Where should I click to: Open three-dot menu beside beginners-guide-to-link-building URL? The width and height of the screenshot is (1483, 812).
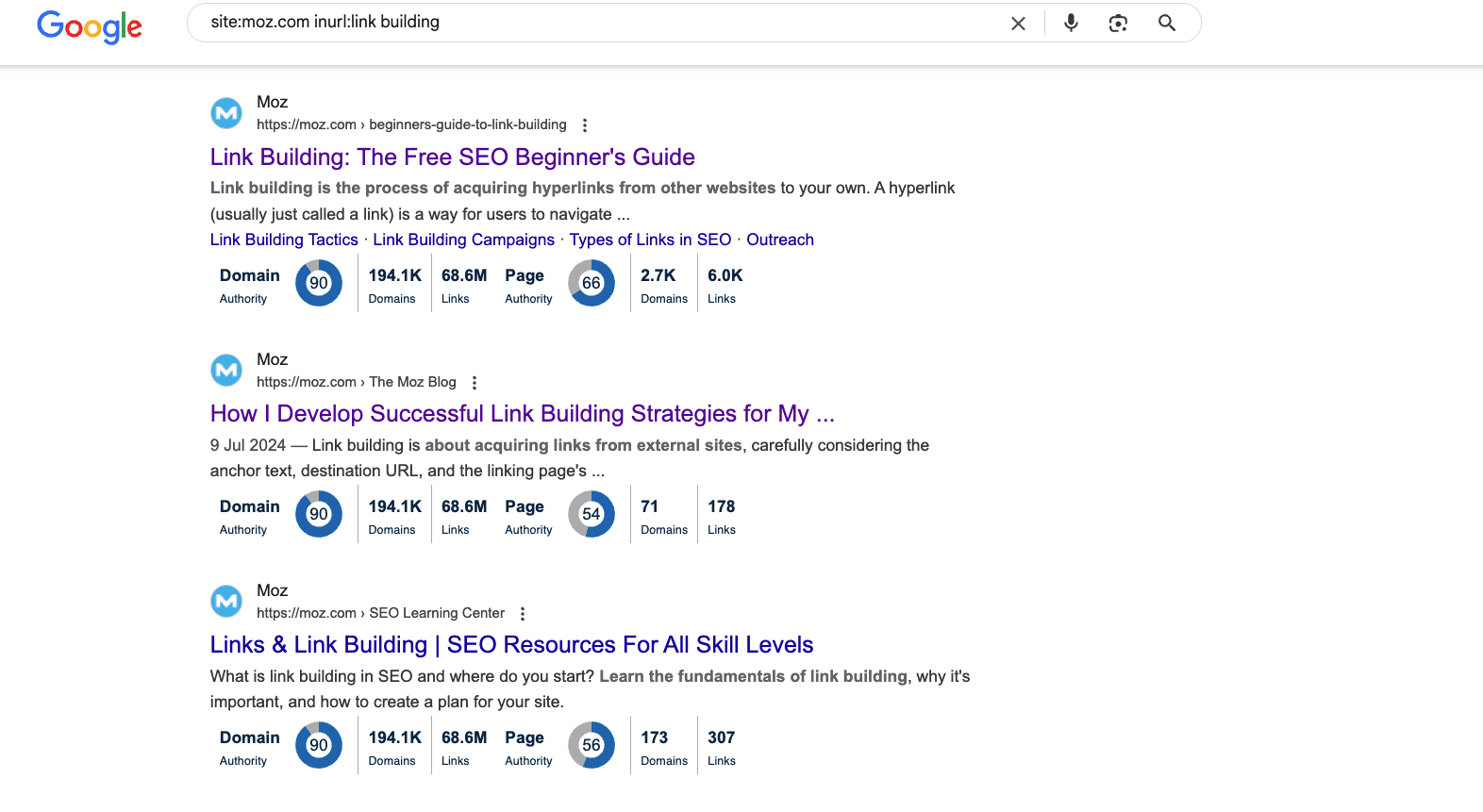coord(585,125)
